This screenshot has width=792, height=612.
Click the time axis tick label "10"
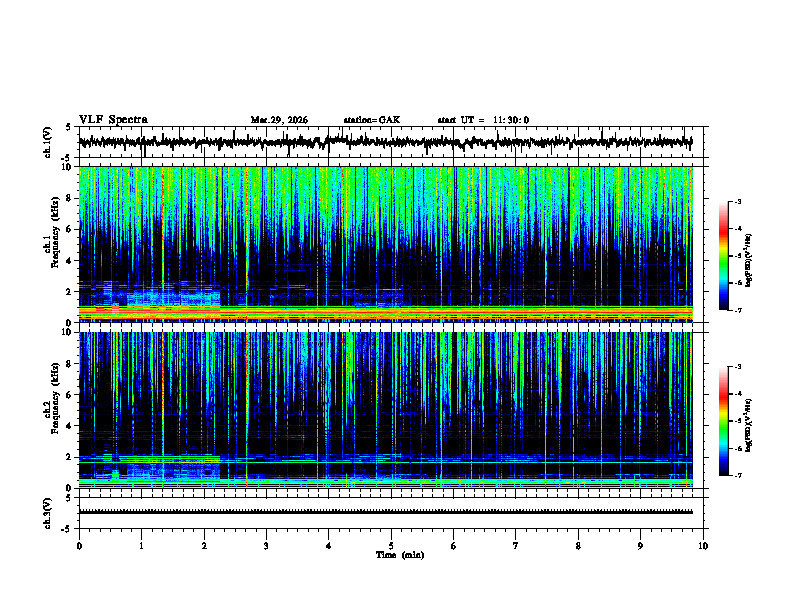coord(703,546)
